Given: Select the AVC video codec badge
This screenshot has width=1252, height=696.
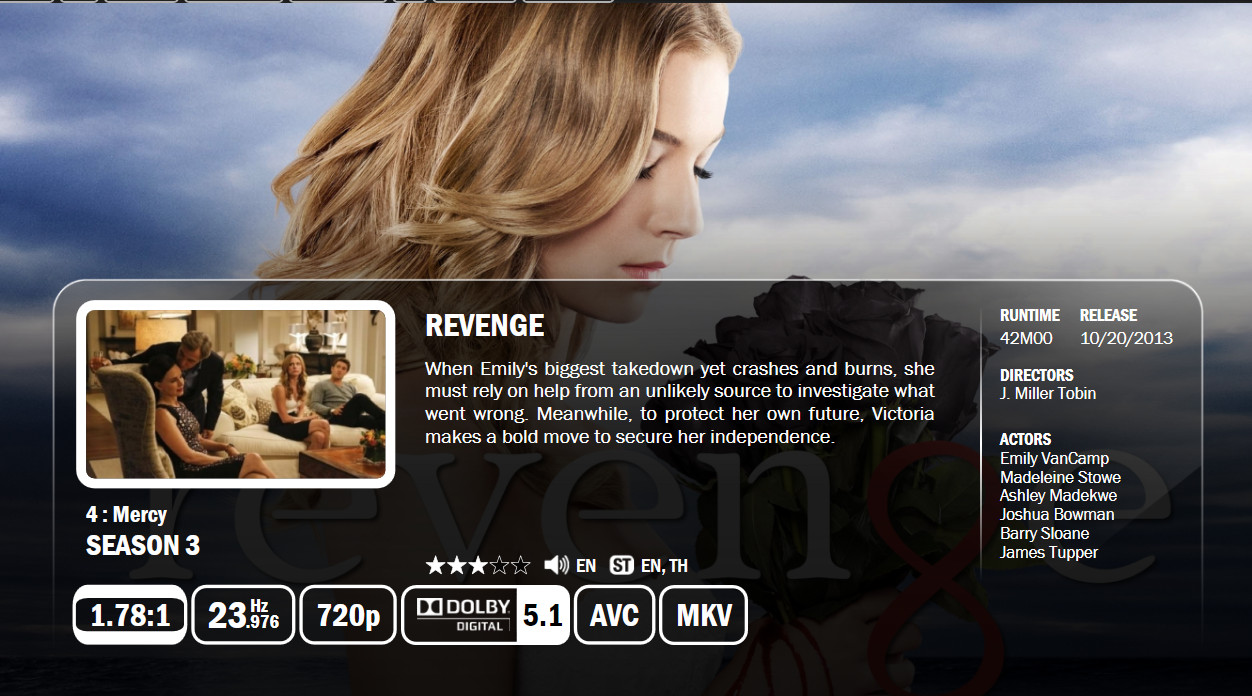Looking at the screenshot, I should [x=615, y=615].
